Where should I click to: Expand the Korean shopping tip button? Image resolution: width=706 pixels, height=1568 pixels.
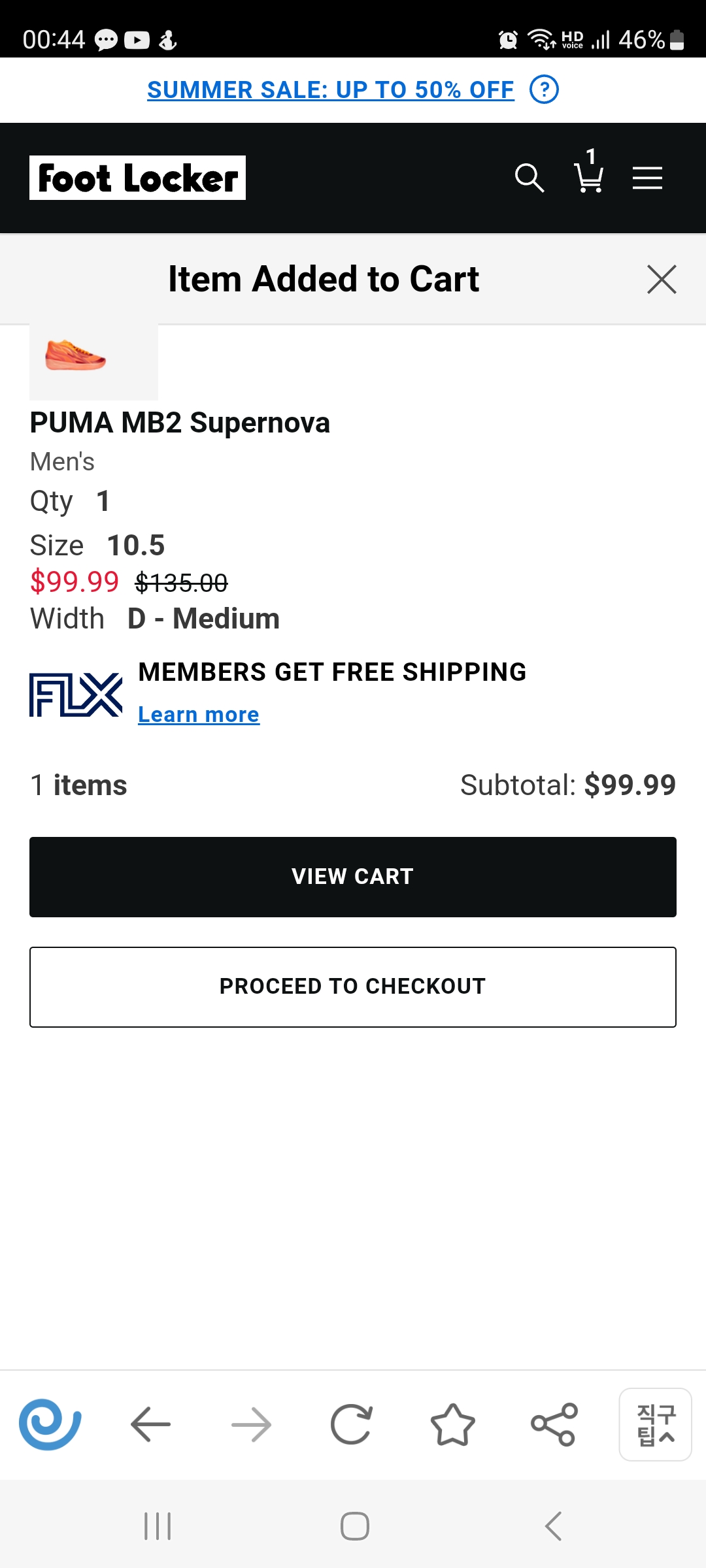pyautogui.click(x=655, y=1424)
